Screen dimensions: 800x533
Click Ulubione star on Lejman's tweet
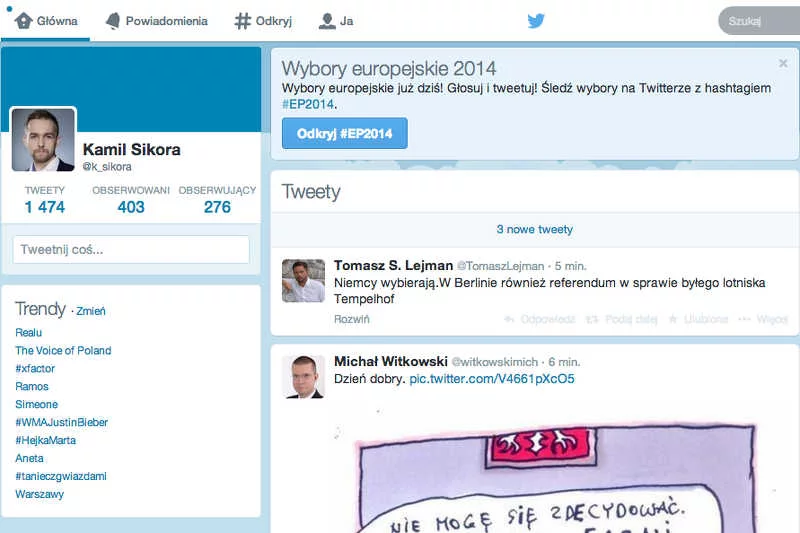[698, 319]
